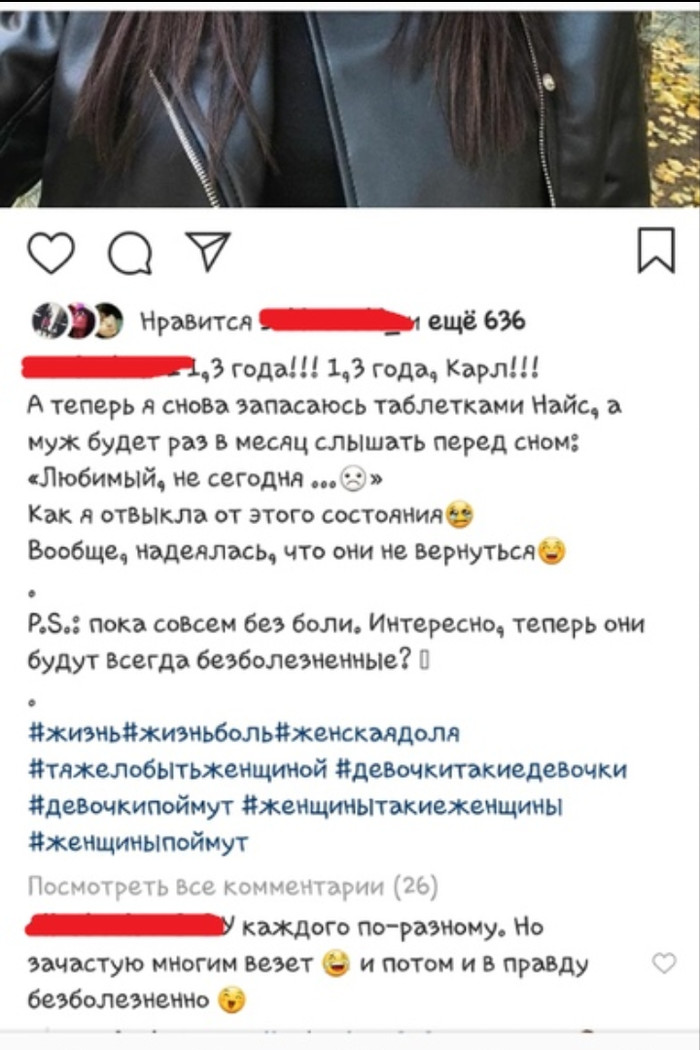Open hashtag #девочкипоймут

coord(131,806)
